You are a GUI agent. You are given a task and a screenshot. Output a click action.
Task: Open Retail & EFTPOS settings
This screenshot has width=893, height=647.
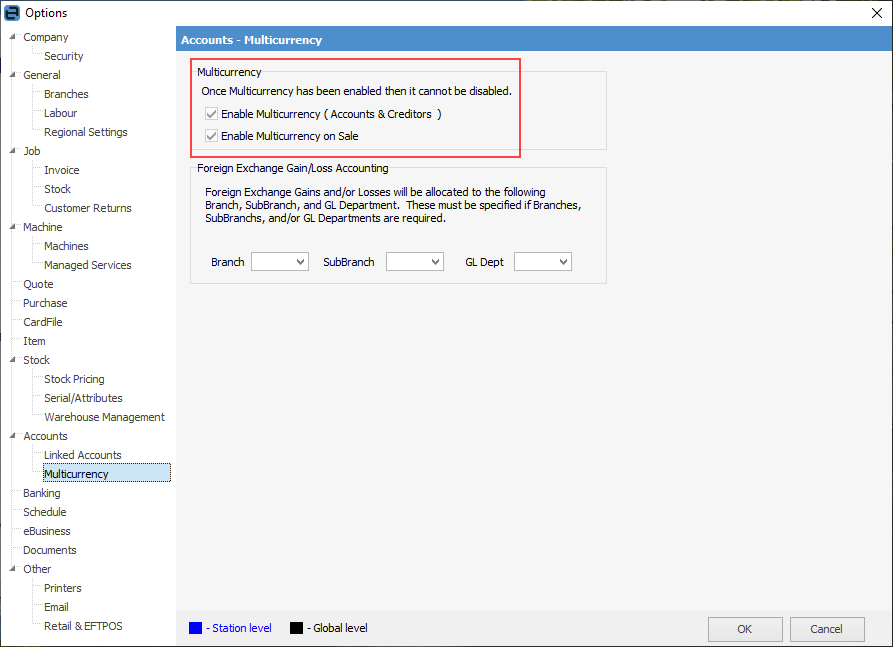[x=83, y=626]
